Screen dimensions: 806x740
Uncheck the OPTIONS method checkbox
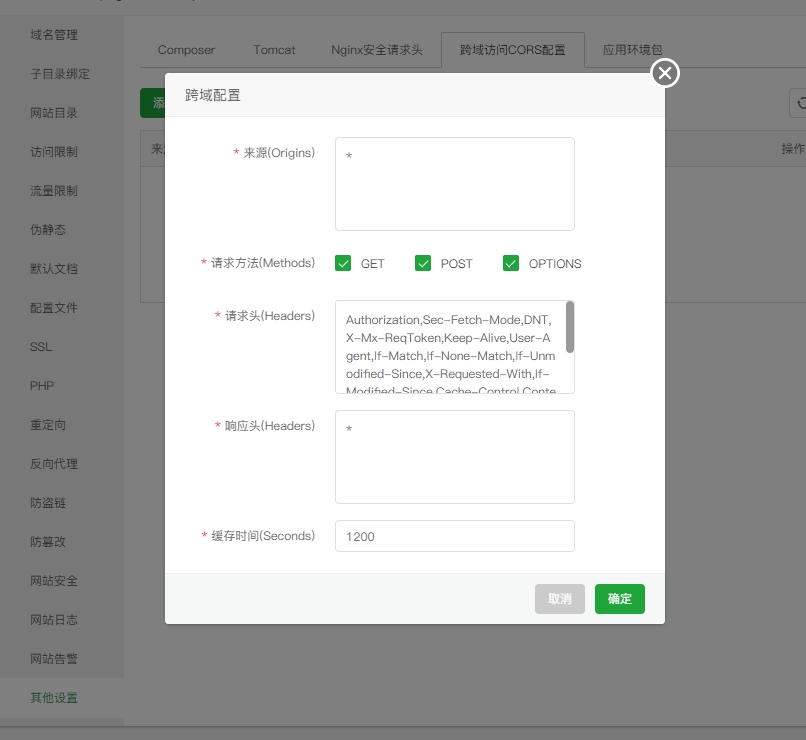[x=510, y=263]
